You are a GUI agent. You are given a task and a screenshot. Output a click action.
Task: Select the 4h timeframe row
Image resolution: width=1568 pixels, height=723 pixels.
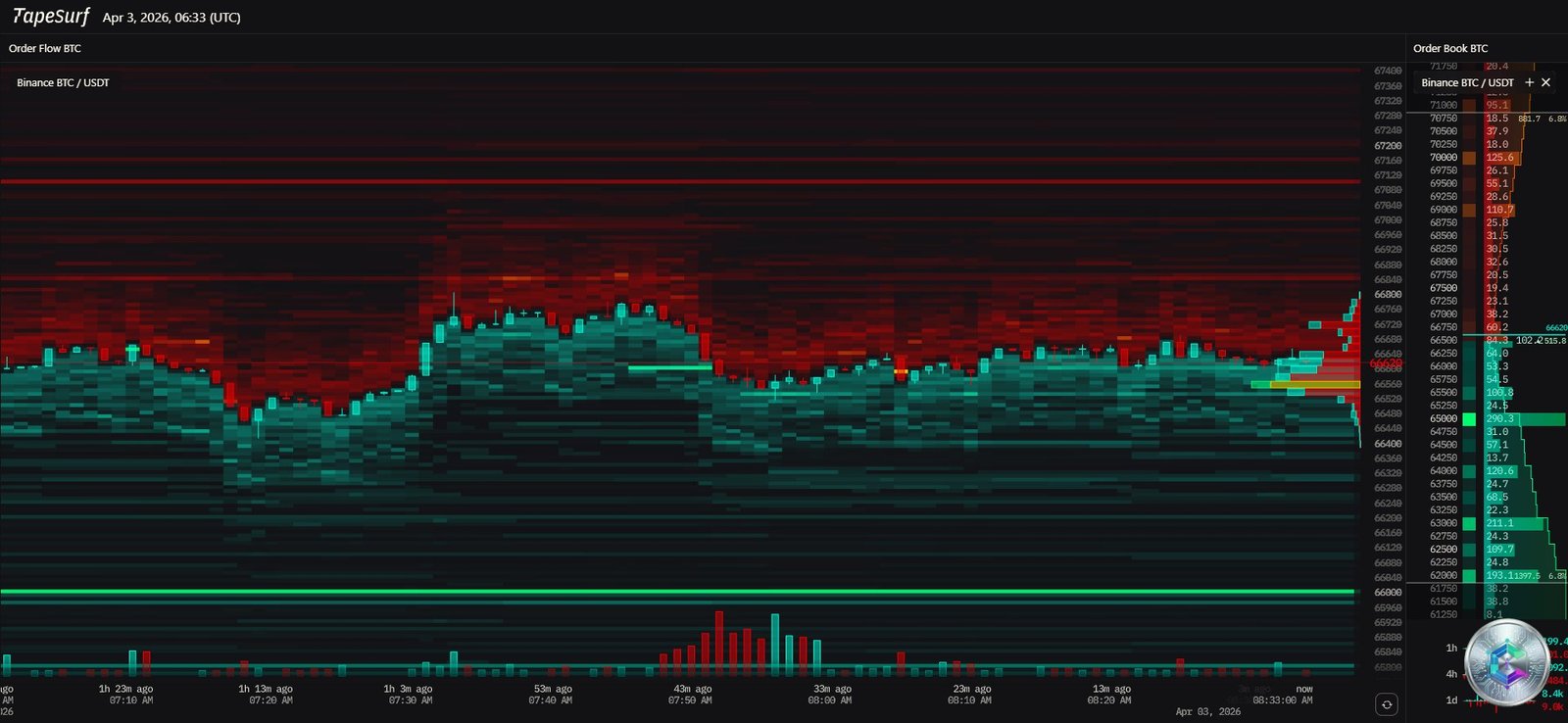point(1451,674)
